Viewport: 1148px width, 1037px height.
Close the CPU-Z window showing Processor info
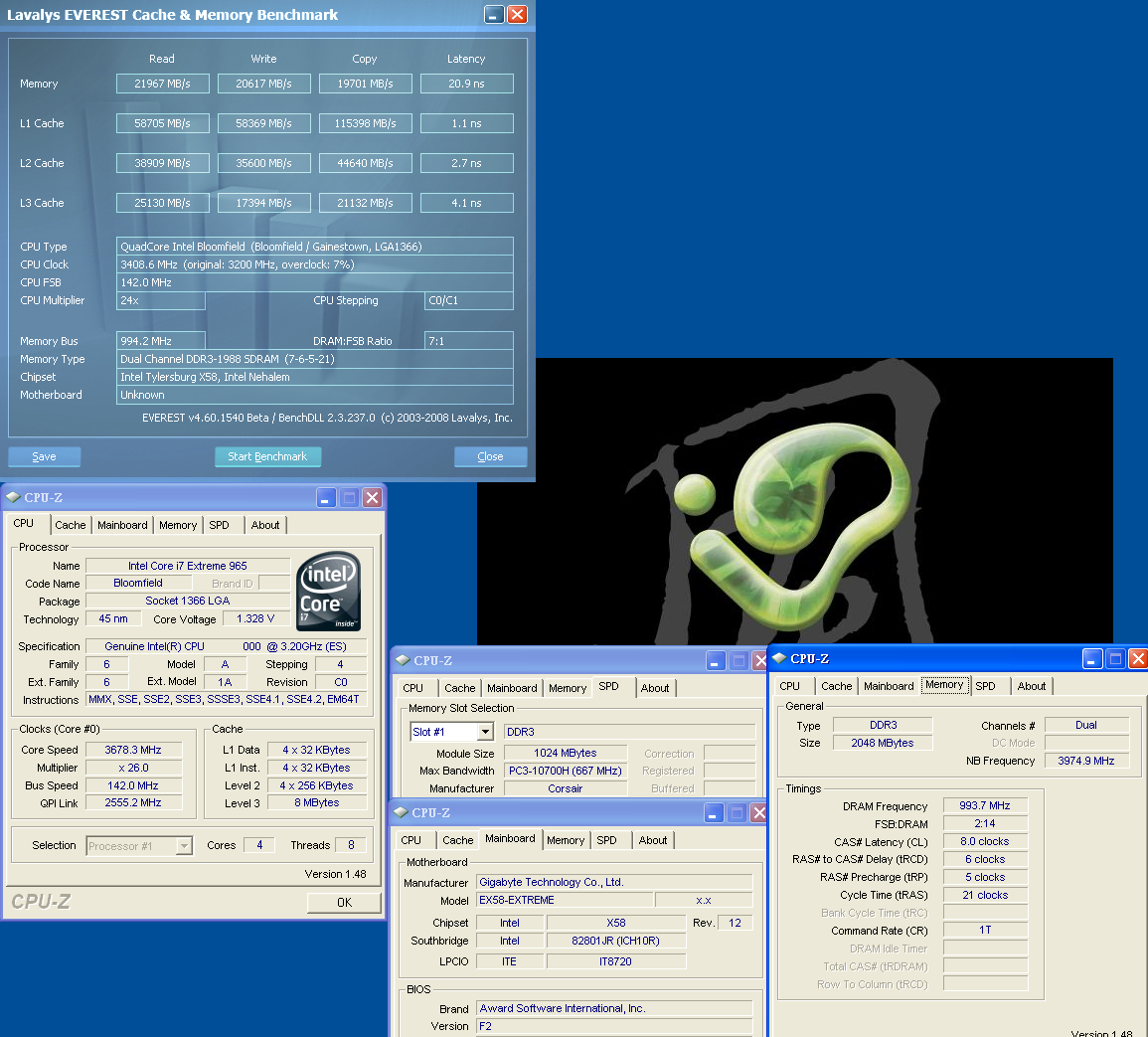pos(372,497)
